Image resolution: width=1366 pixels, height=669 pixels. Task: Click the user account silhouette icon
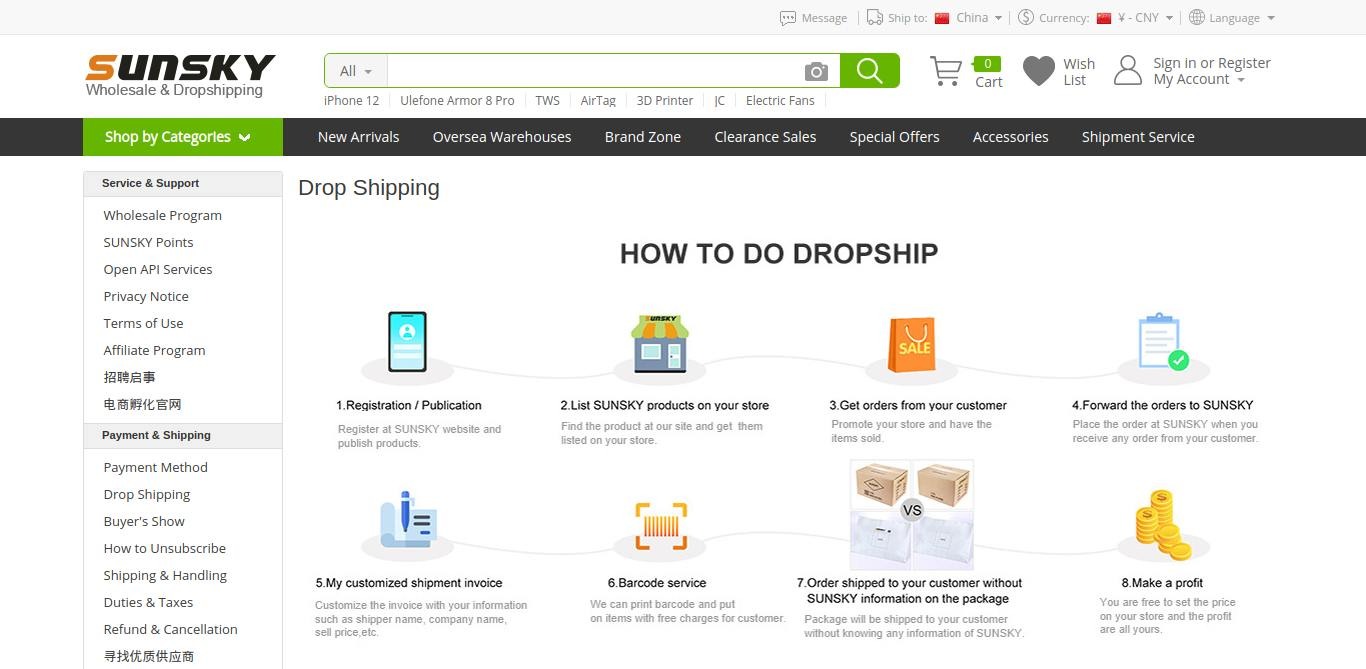point(1128,70)
